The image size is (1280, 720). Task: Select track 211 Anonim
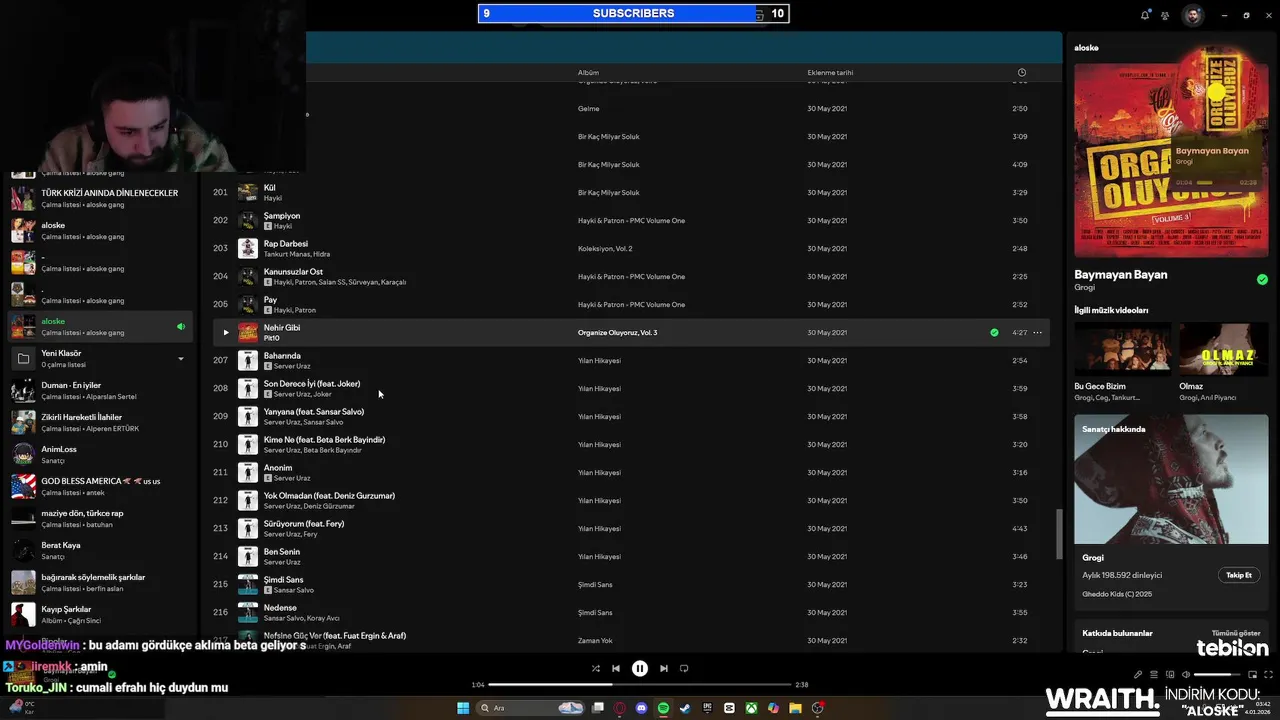point(630,472)
